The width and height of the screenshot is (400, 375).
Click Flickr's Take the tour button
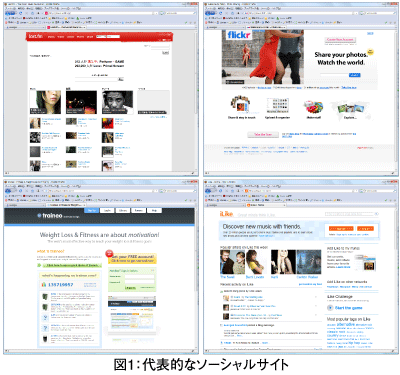pyautogui.click(x=263, y=134)
